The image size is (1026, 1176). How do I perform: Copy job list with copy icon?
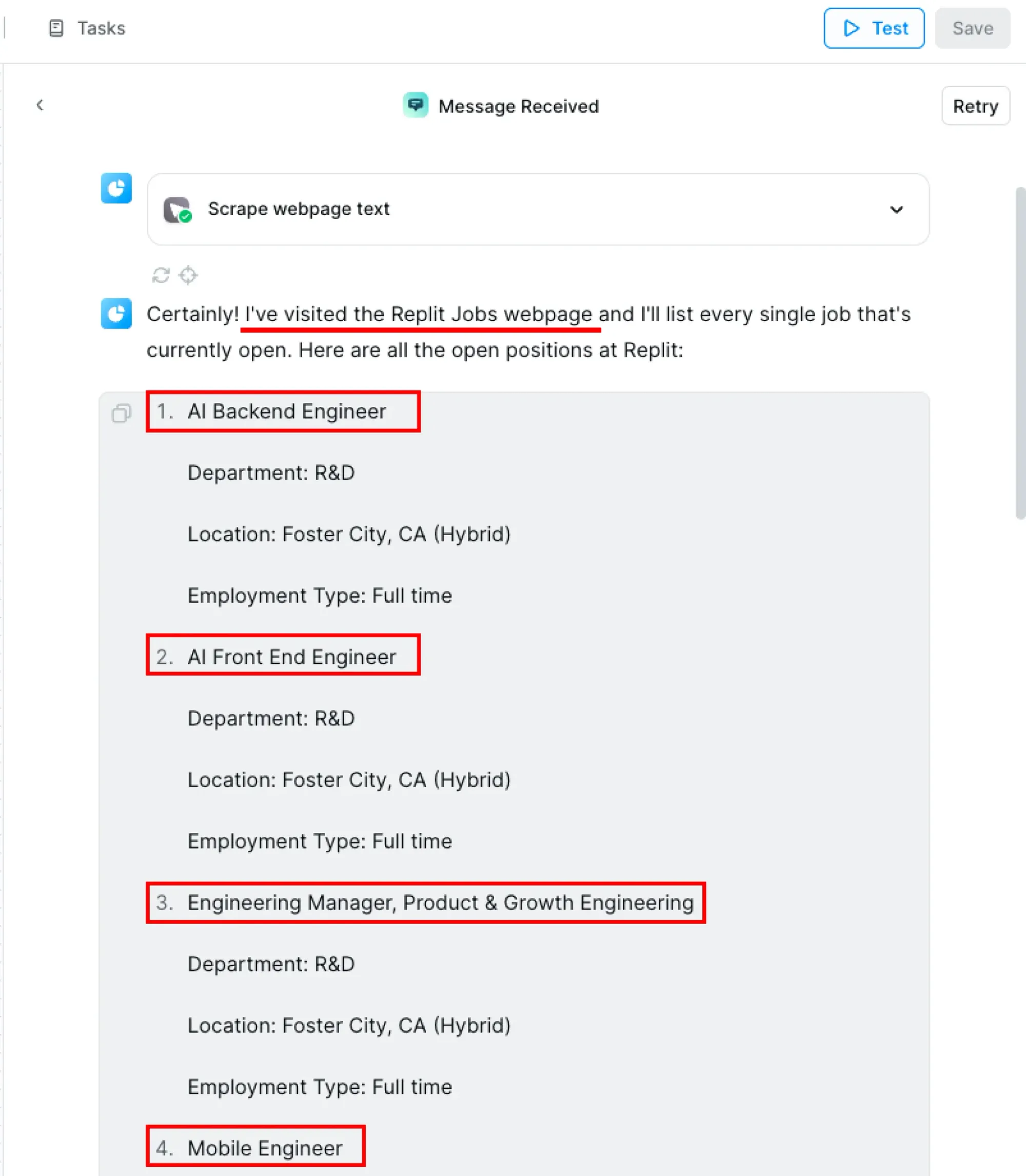[x=122, y=413]
